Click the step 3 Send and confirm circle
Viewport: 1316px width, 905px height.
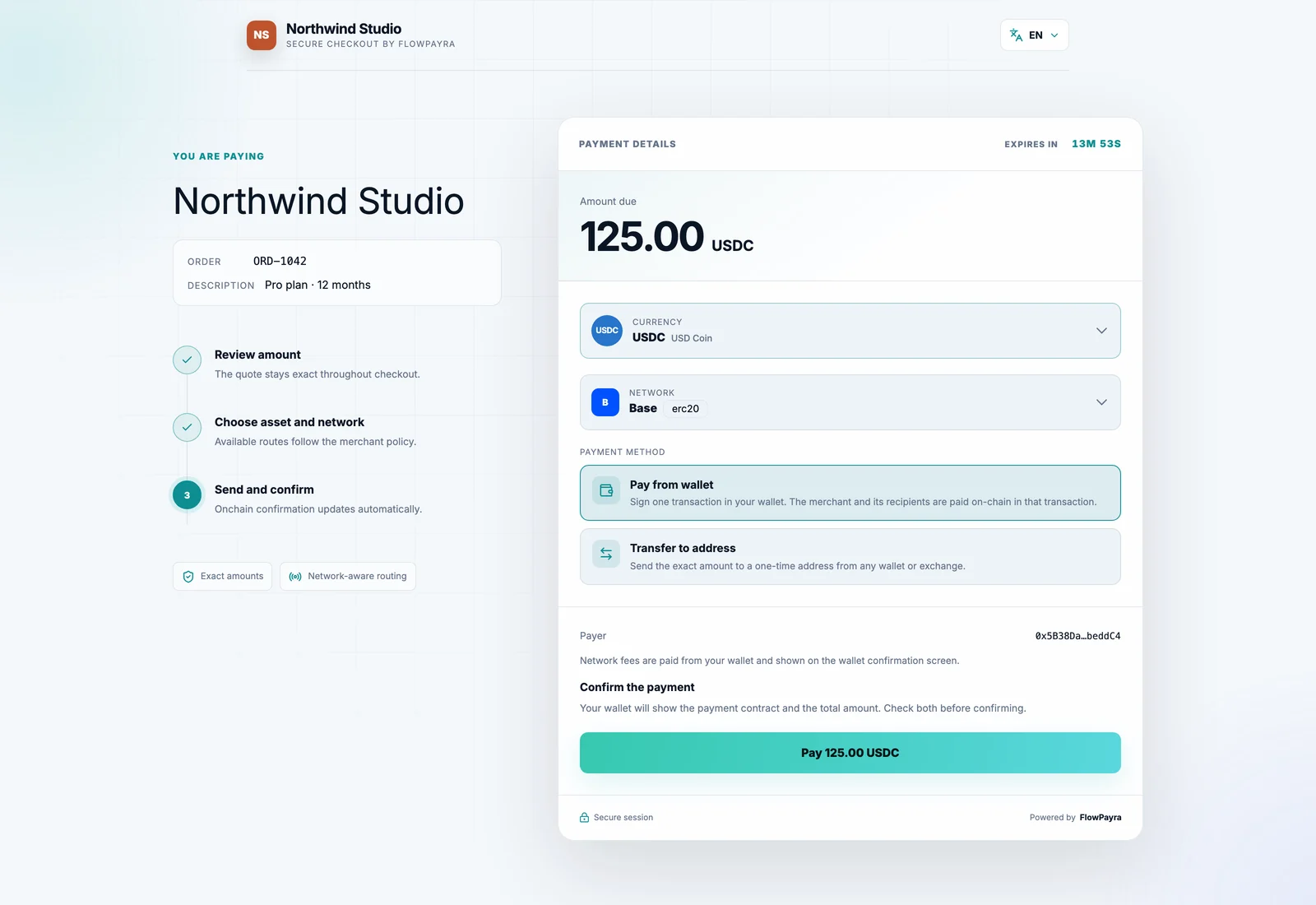(x=187, y=495)
